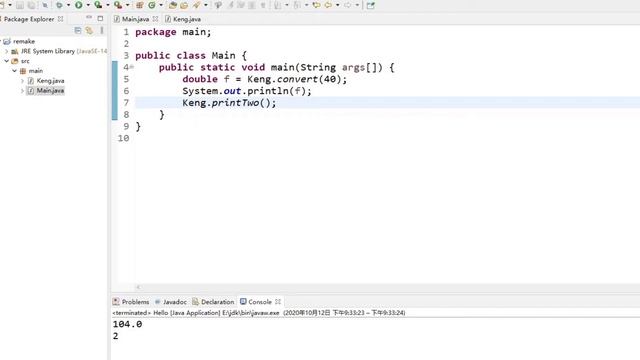Click the Forward navigation arrow icon

(x=348, y=5)
